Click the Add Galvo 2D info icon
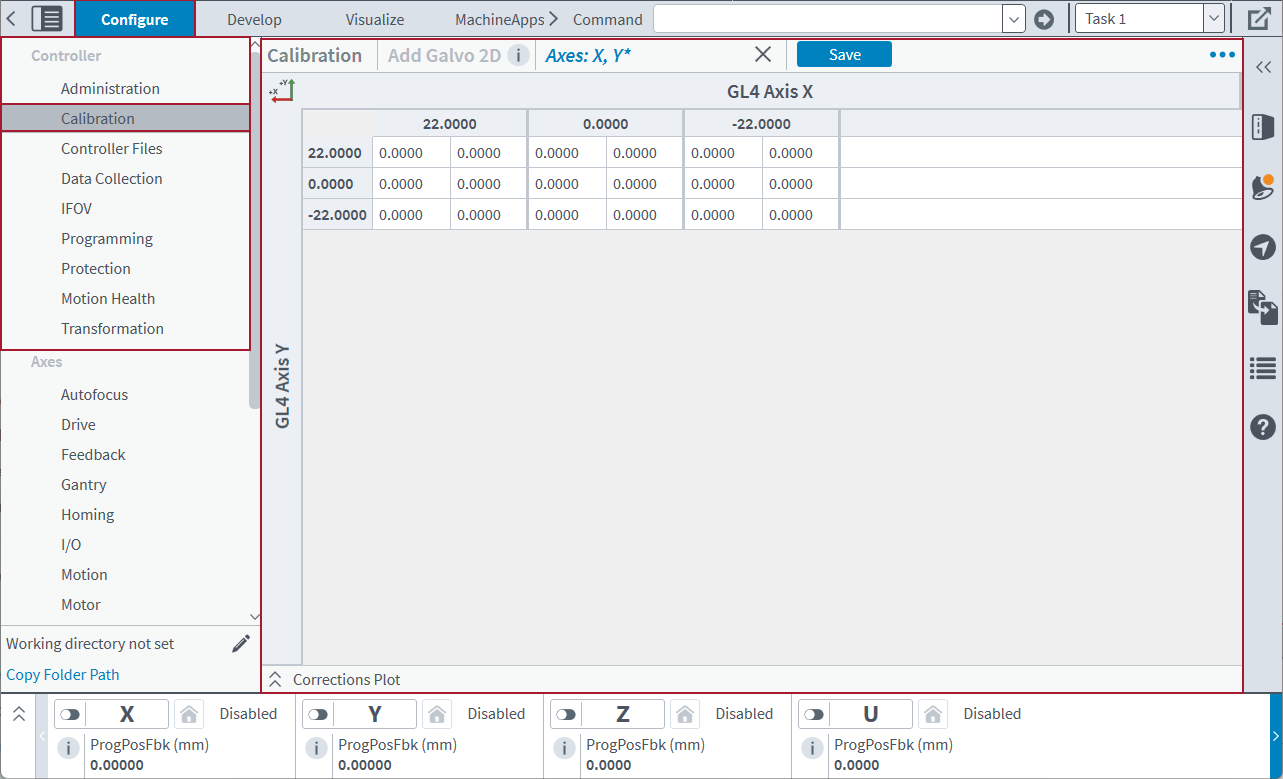Viewport: 1283px width, 779px height. pos(518,55)
